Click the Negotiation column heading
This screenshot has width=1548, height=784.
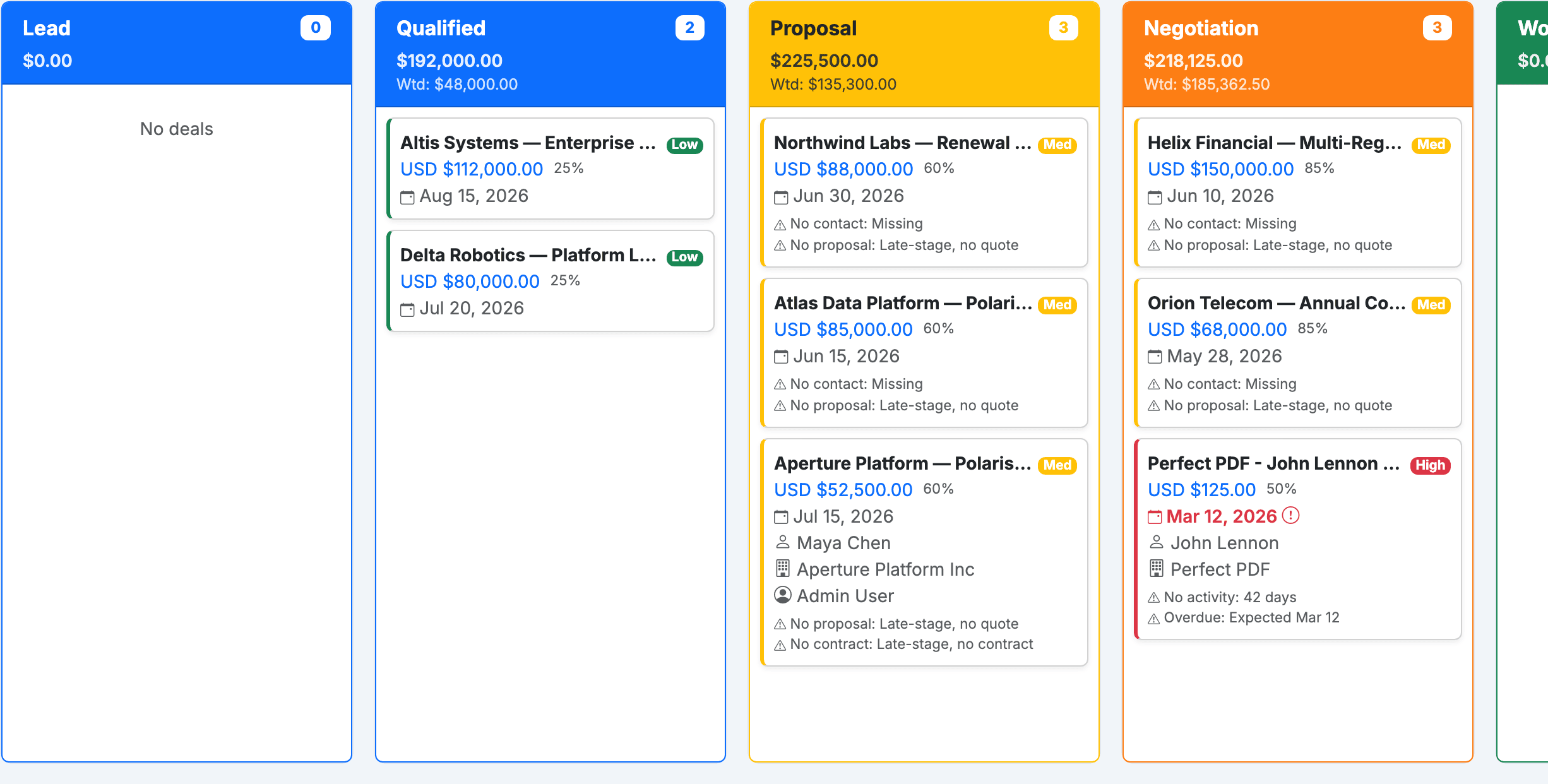coord(1201,28)
